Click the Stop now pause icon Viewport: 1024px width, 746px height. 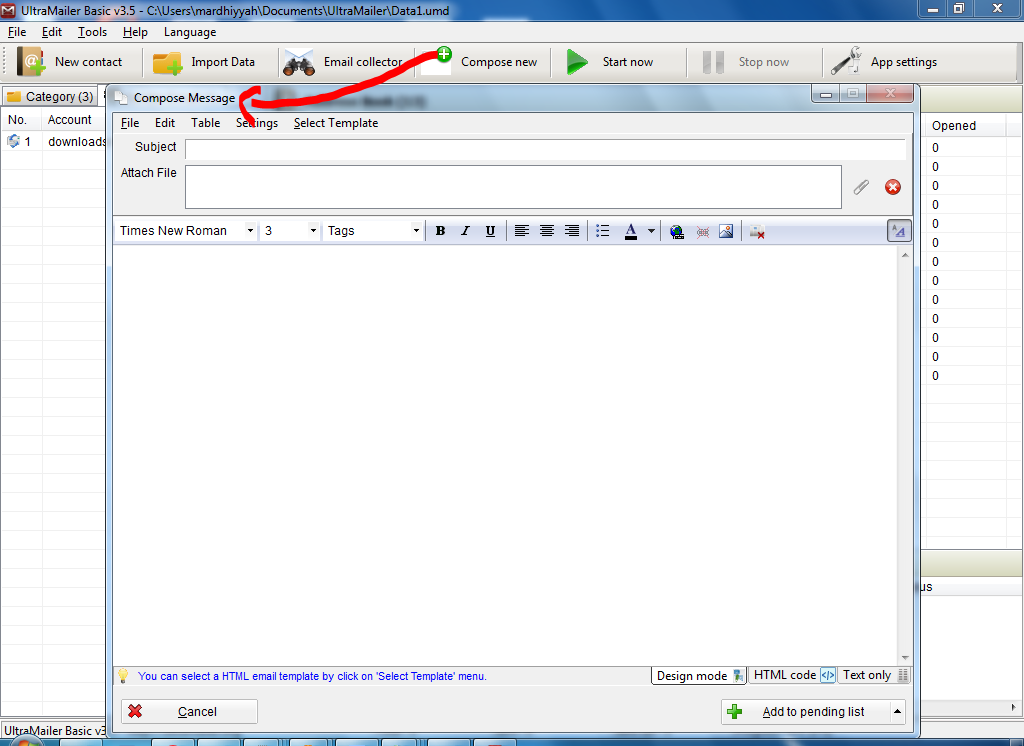tap(713, 62)
